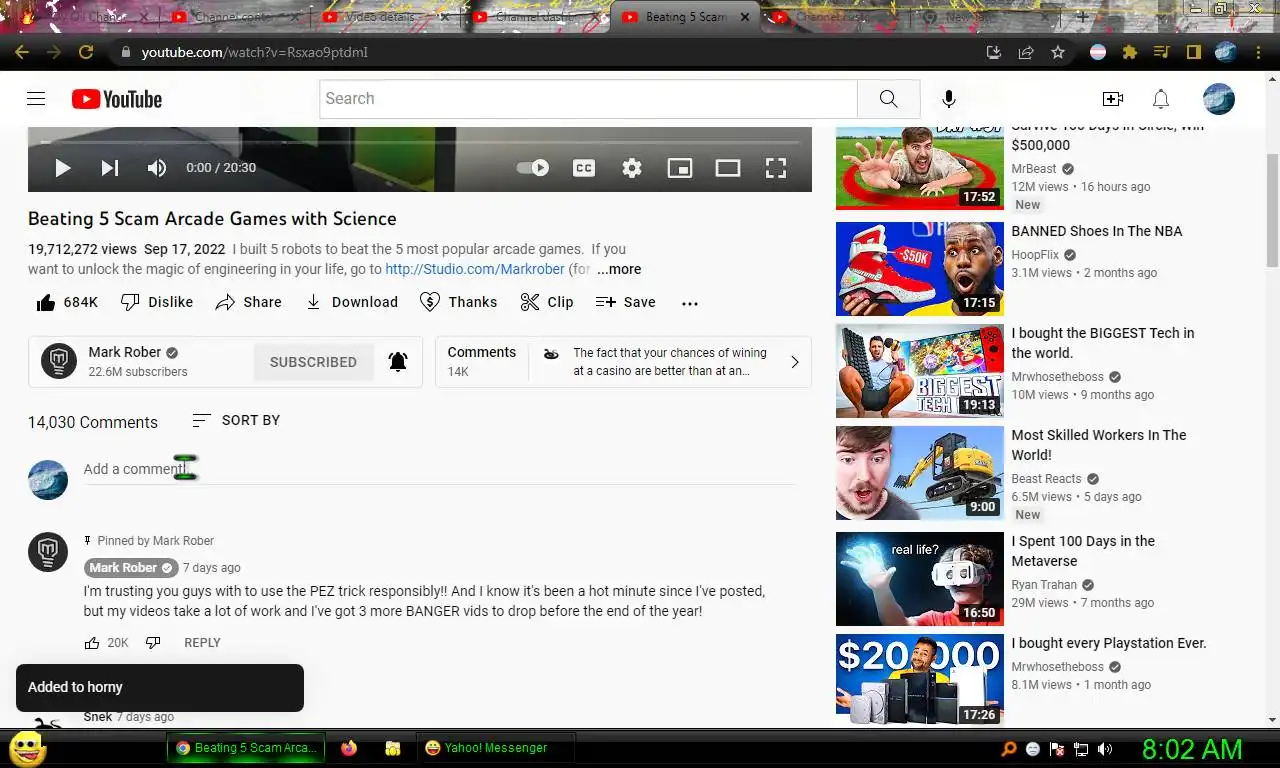Like the video with 684K likes
The image size is (1280, 768).
tap(66, 302)
